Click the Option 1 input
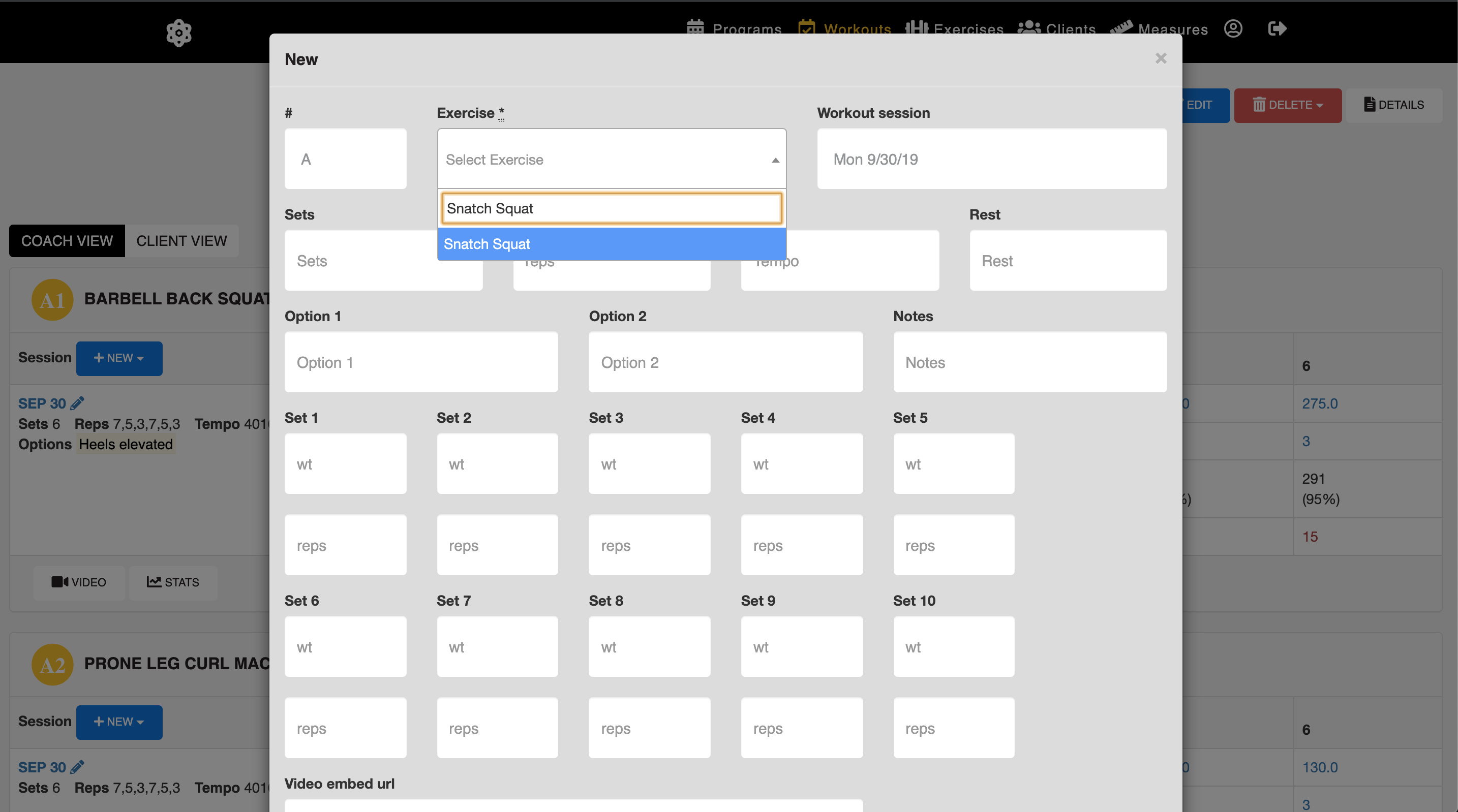 coord(421,362)
